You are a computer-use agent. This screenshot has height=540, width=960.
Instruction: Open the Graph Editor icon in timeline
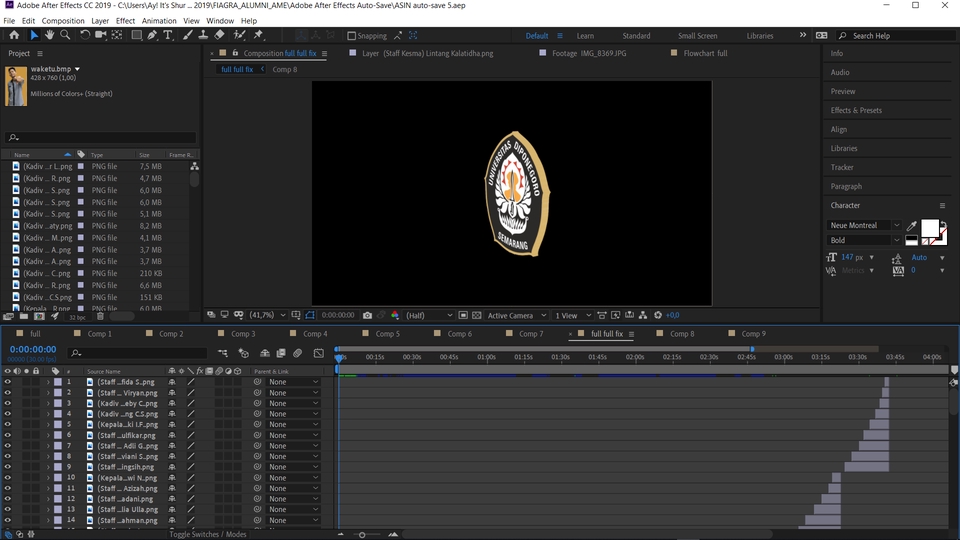[x=318, y=353]
